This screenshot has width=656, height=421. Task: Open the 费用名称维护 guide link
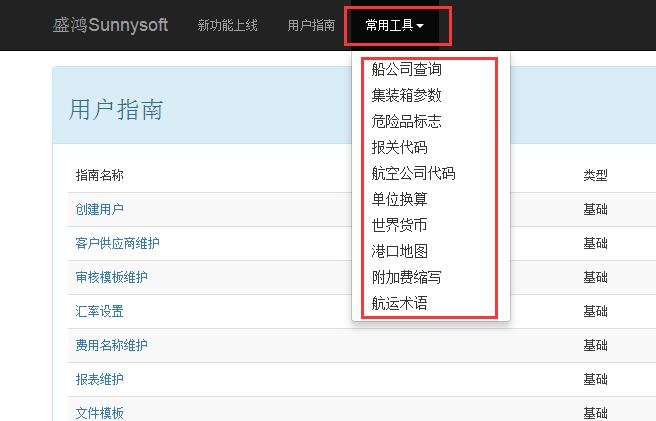(x=111, y=346)
